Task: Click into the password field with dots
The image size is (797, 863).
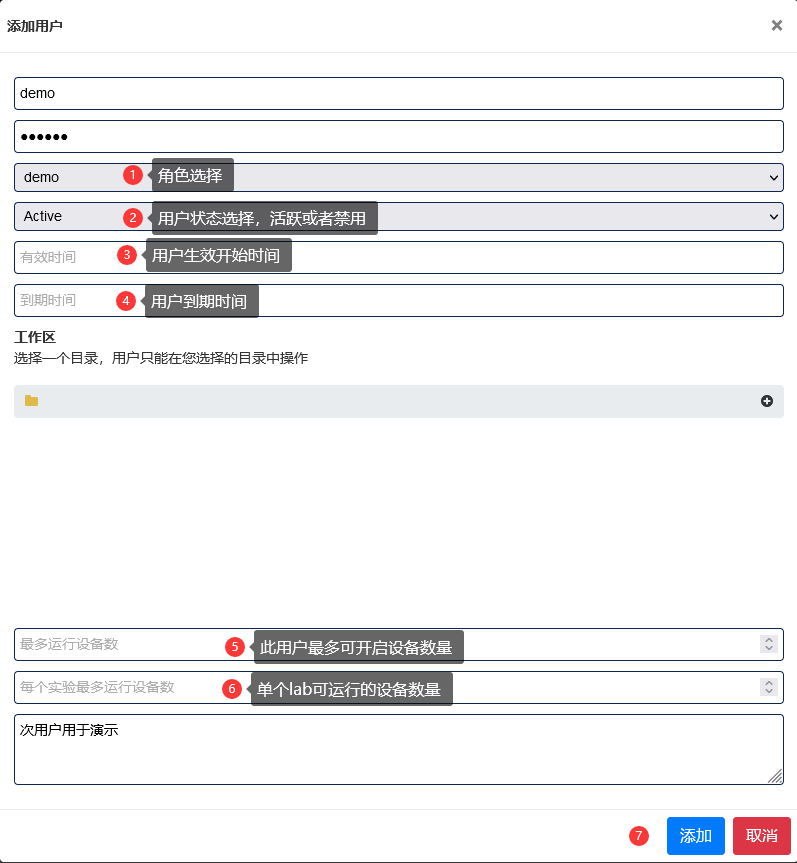Action: pos(398,136)
